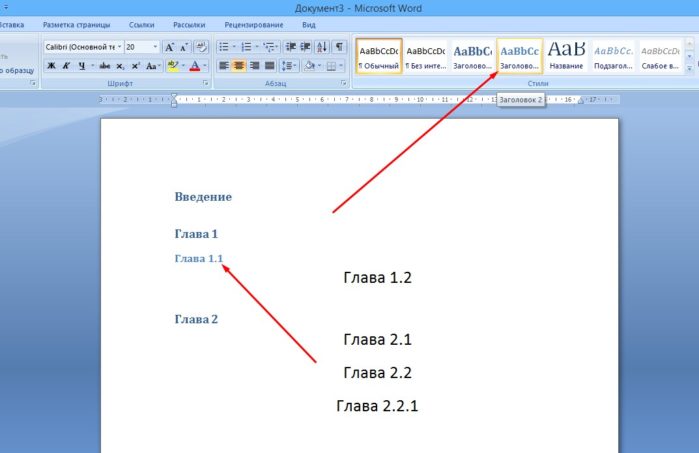Open the Шрифт dialog launcher
Viewport: 699px width, 453px height.
point(206,83)
